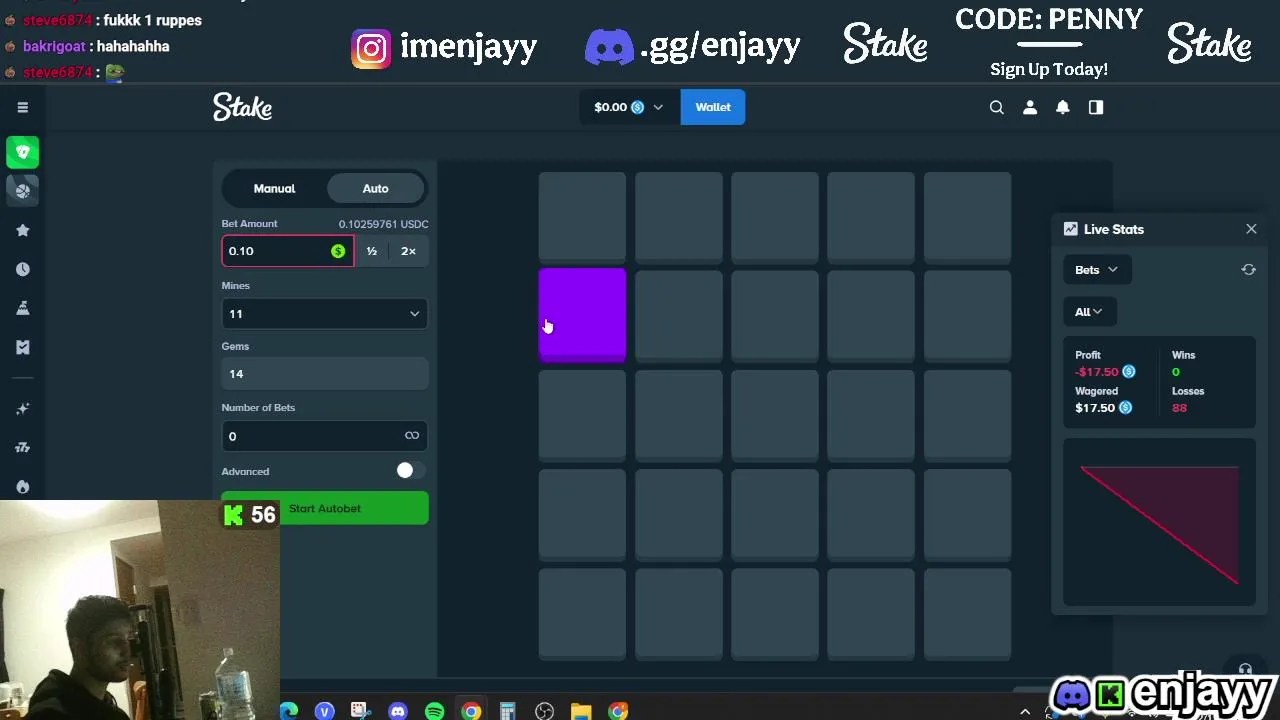This screenshot has width=1280, height=720.
Task: Click the Profit value -$17.50
Action: coord(1097,372)
